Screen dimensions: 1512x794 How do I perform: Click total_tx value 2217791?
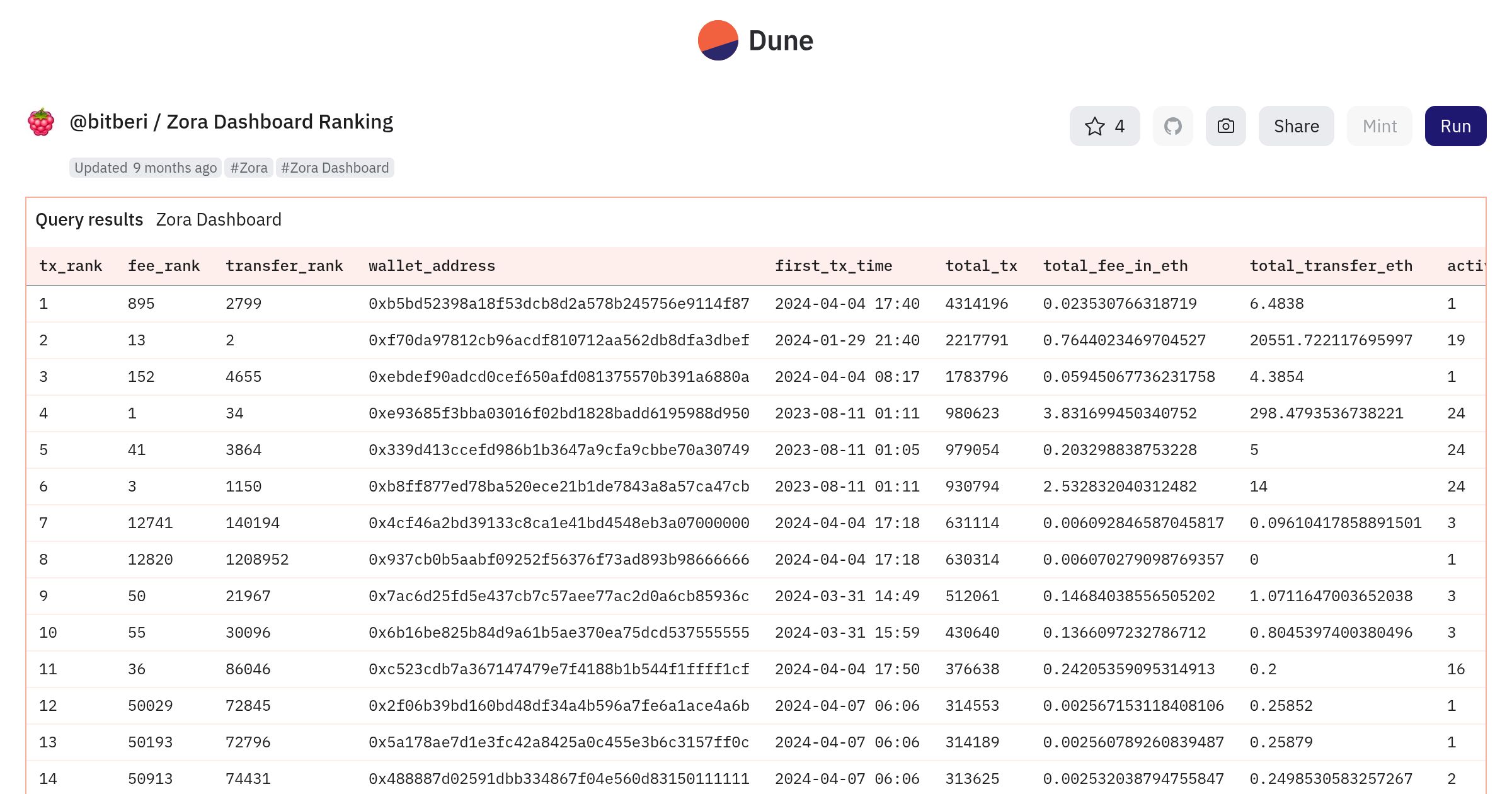click(976, 340)
